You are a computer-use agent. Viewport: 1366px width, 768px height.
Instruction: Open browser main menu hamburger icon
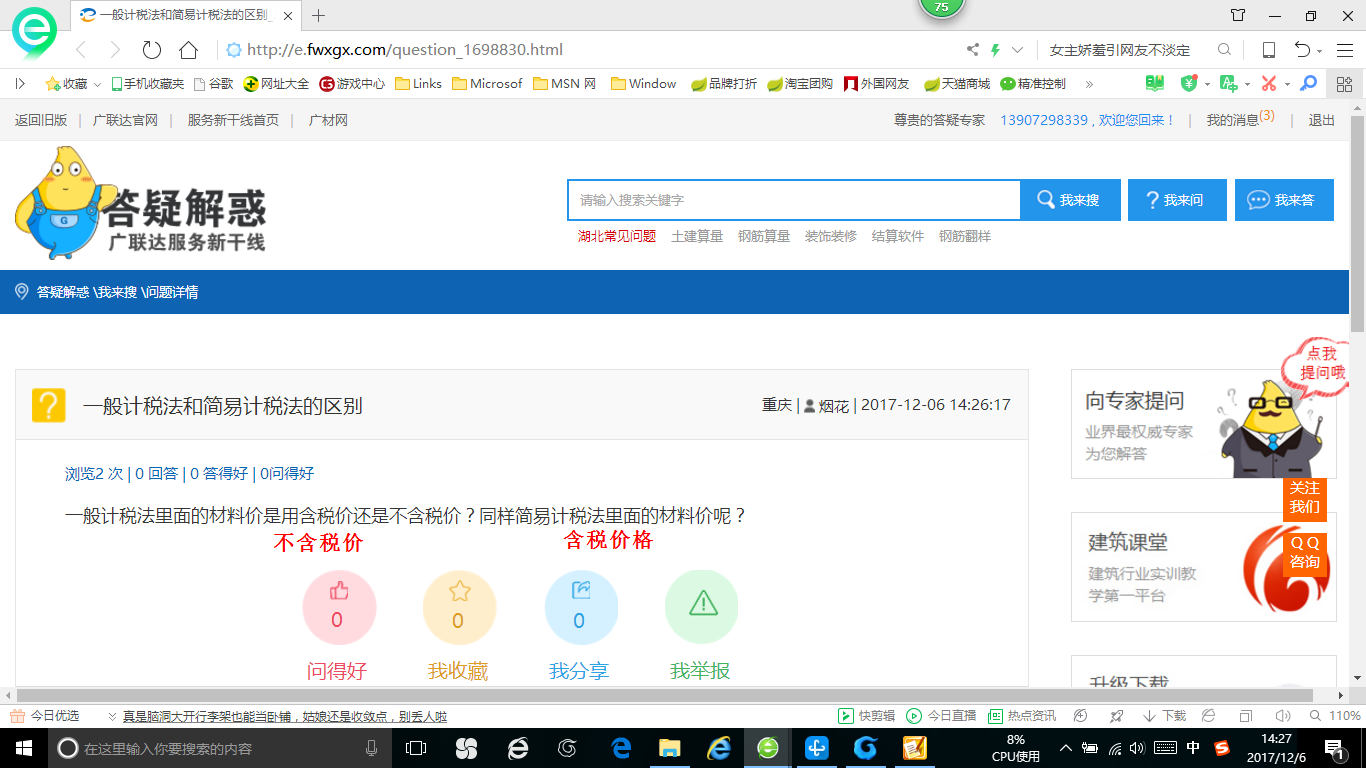tap(1343, 50)
